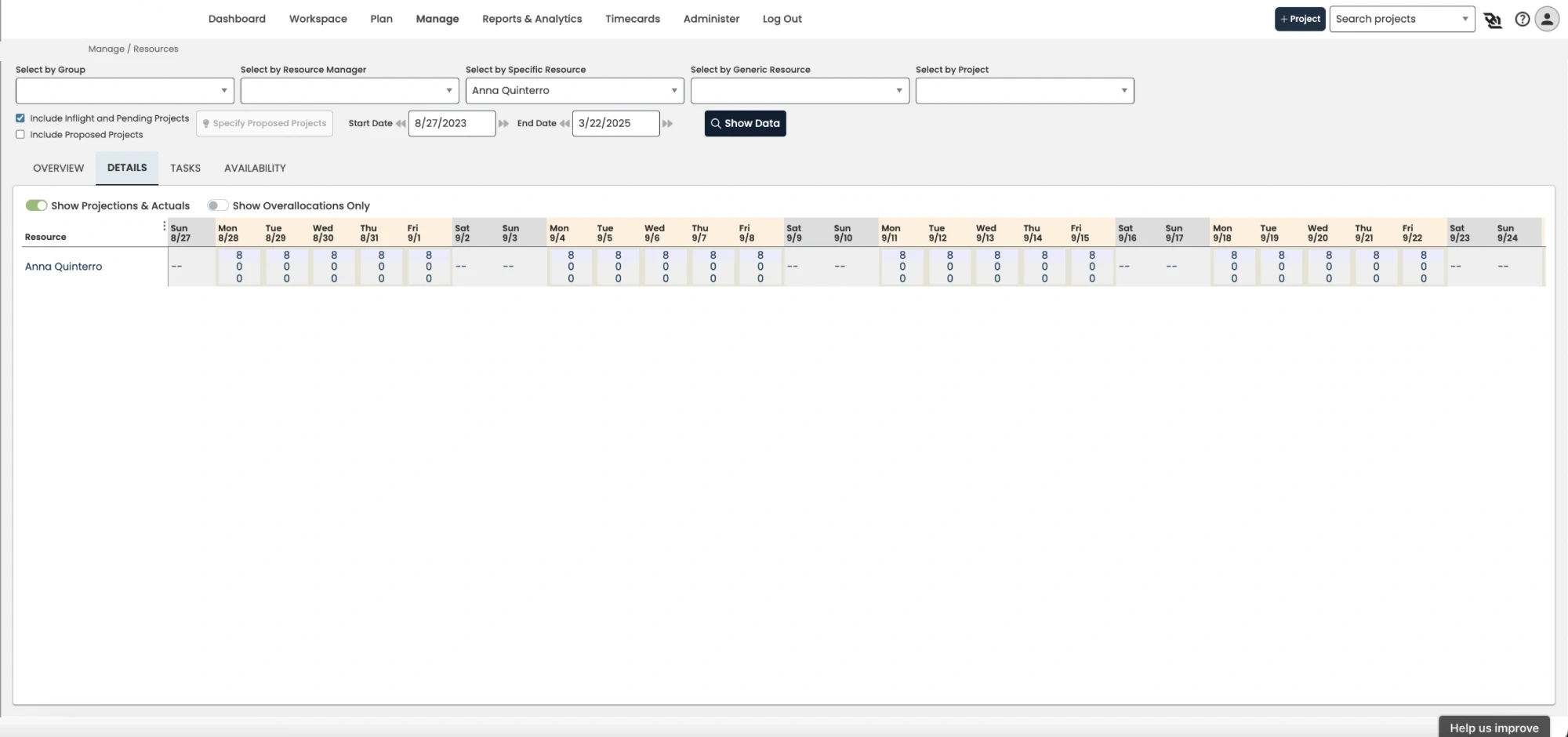Viewport: 1568px width, 737px height.
Task: Open the help question mark icon
Action: point(1522,20)
